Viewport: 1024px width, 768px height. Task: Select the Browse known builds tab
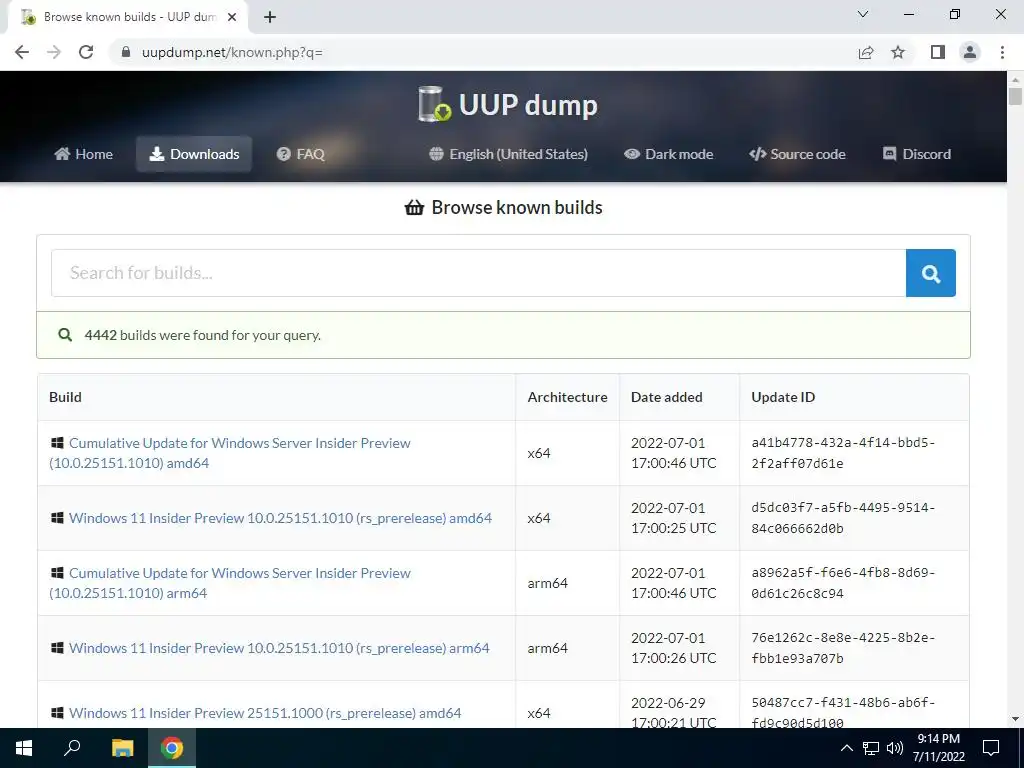coord(128,17)
